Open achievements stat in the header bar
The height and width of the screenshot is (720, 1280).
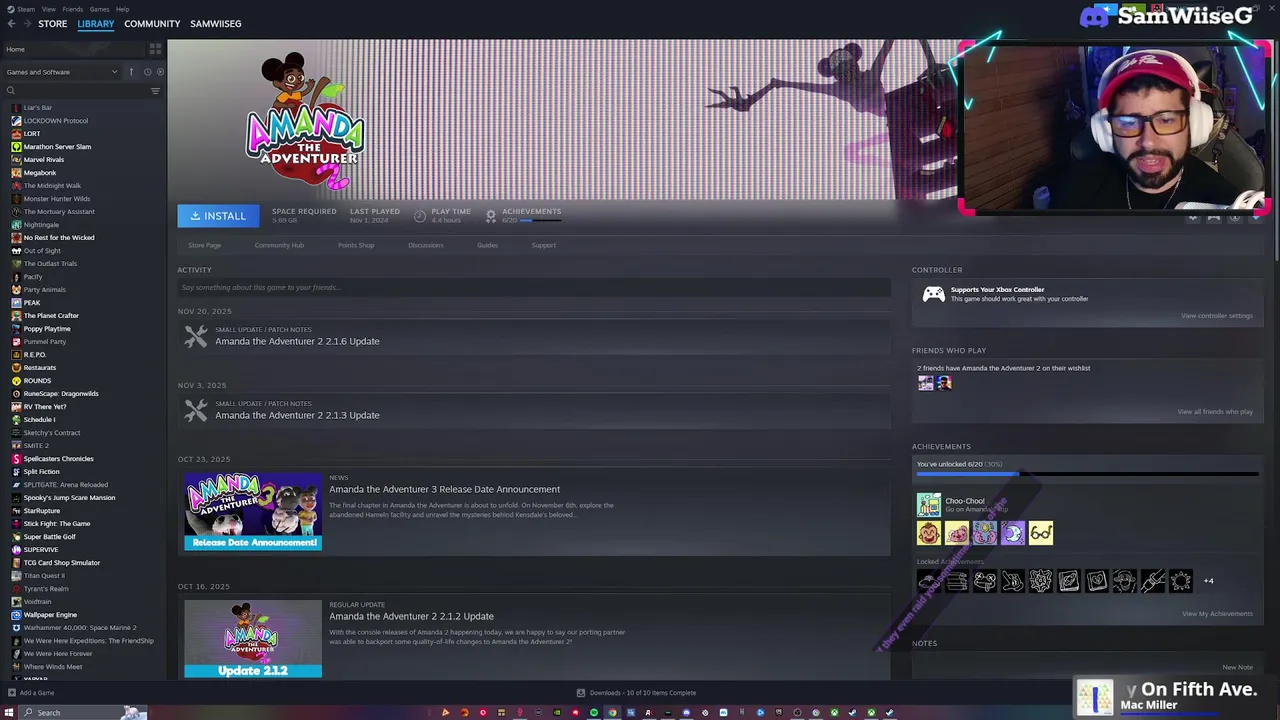pos(523,215)
